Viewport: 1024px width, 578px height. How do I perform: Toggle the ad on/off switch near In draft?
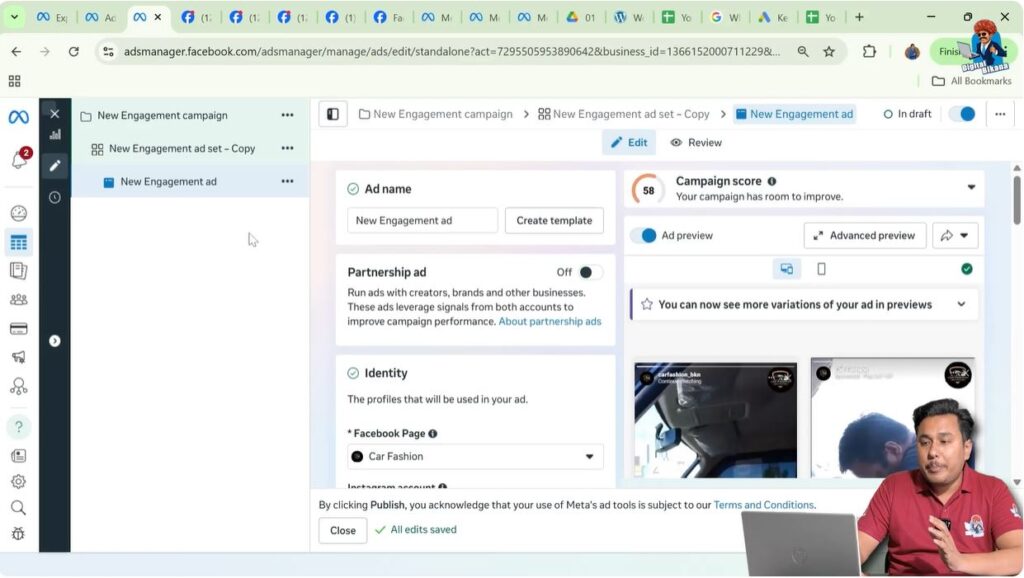click(x=963, y=114)
